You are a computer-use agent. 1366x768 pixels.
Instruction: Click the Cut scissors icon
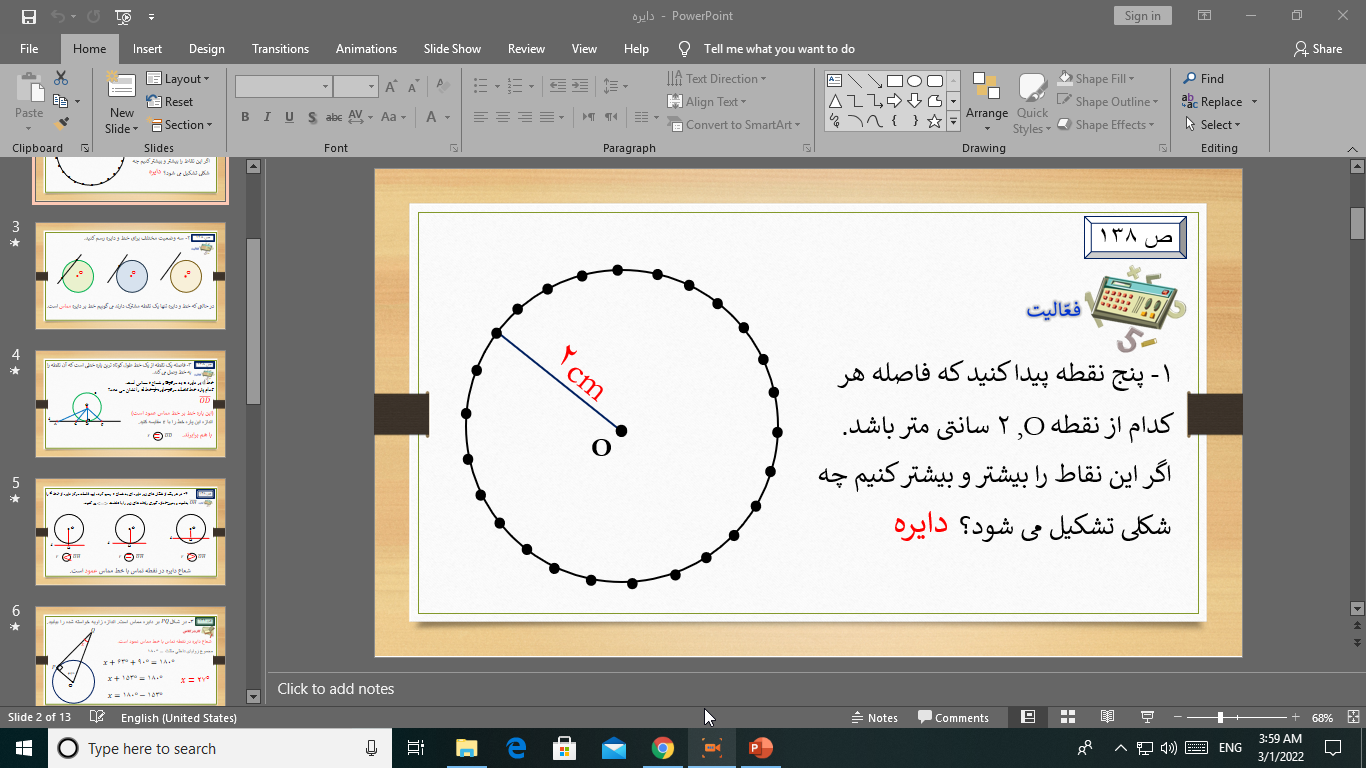tap(61, 79)
